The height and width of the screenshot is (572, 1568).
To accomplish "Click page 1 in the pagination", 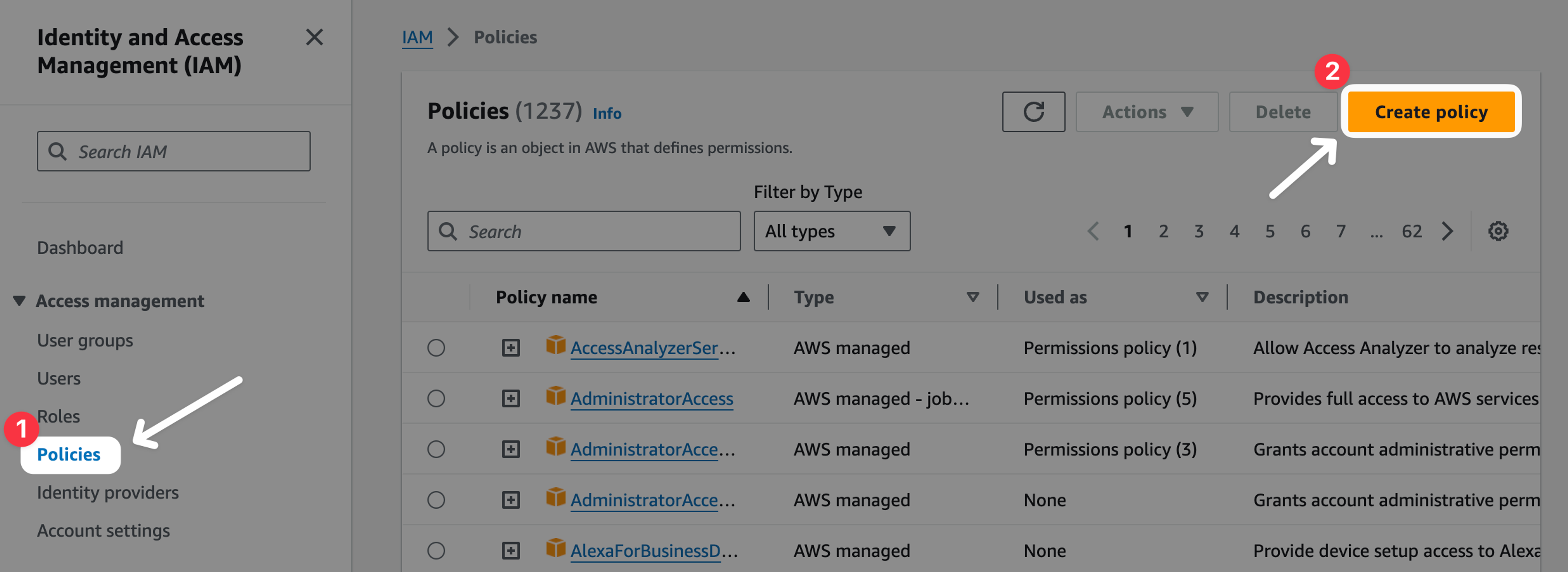I will 1128,231.
